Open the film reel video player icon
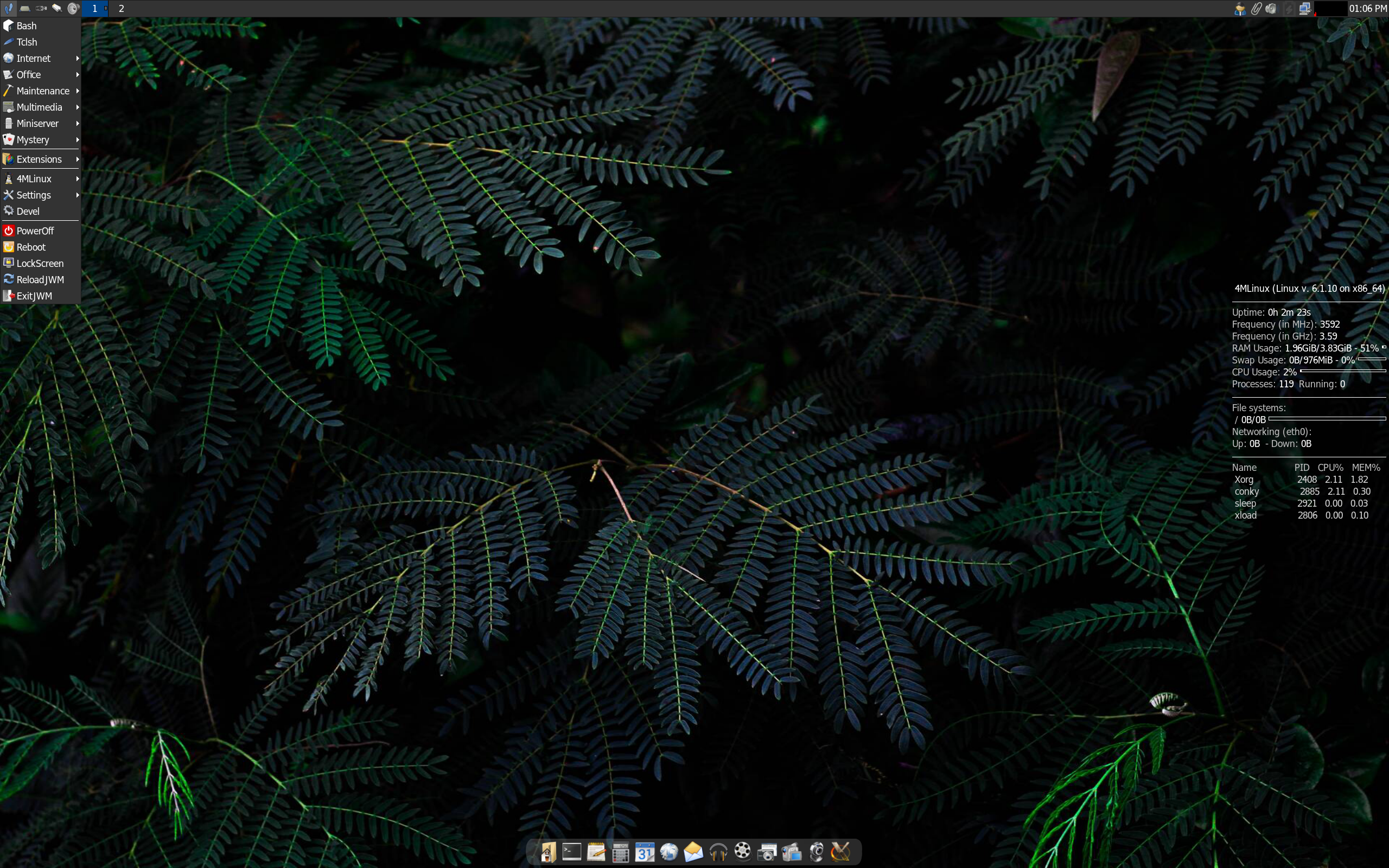The height and width of the screenshot is (868, 1389). 743,851
